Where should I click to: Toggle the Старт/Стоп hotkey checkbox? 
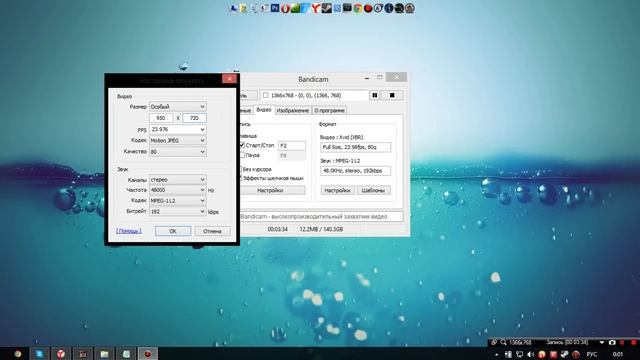[x=242, y=145]
